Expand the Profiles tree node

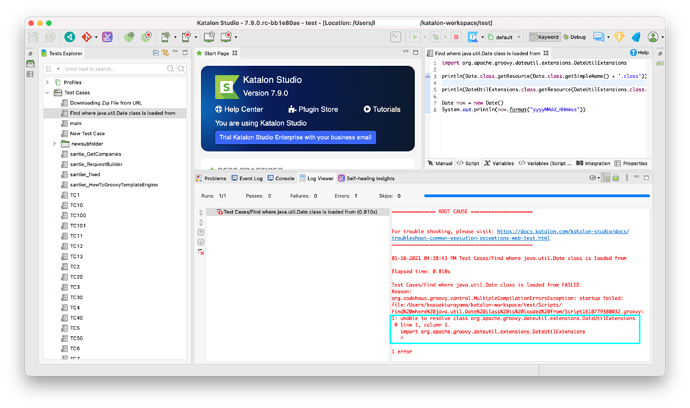tap(48, 82)
